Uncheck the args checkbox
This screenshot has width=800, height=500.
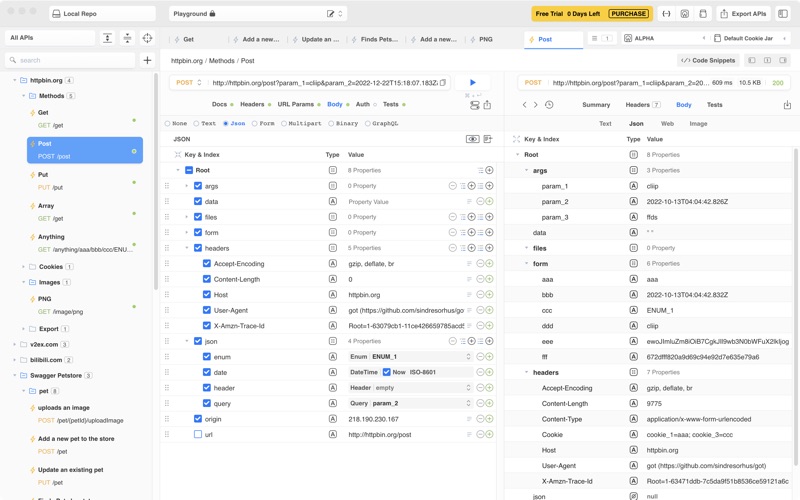[198, 186]
